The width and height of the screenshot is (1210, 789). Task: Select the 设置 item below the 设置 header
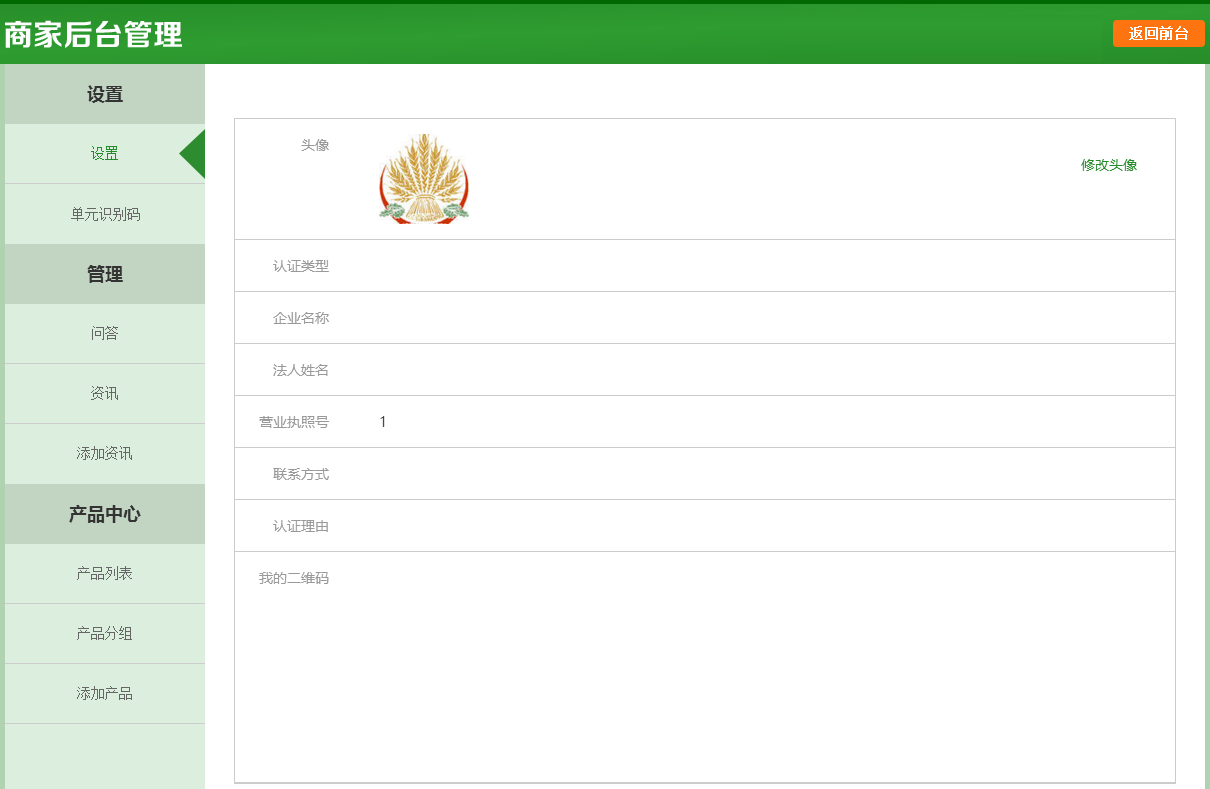104,154
